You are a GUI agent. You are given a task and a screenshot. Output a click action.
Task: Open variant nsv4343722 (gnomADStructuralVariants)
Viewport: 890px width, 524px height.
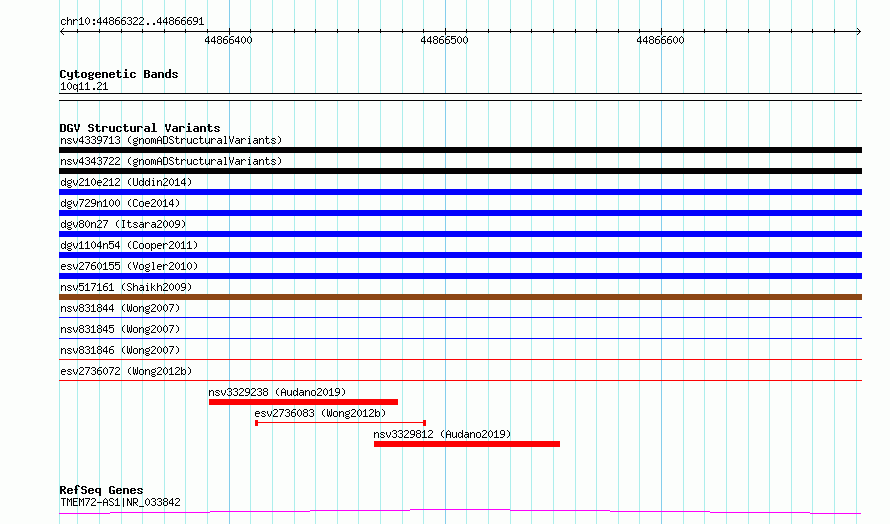click(171, 161)
